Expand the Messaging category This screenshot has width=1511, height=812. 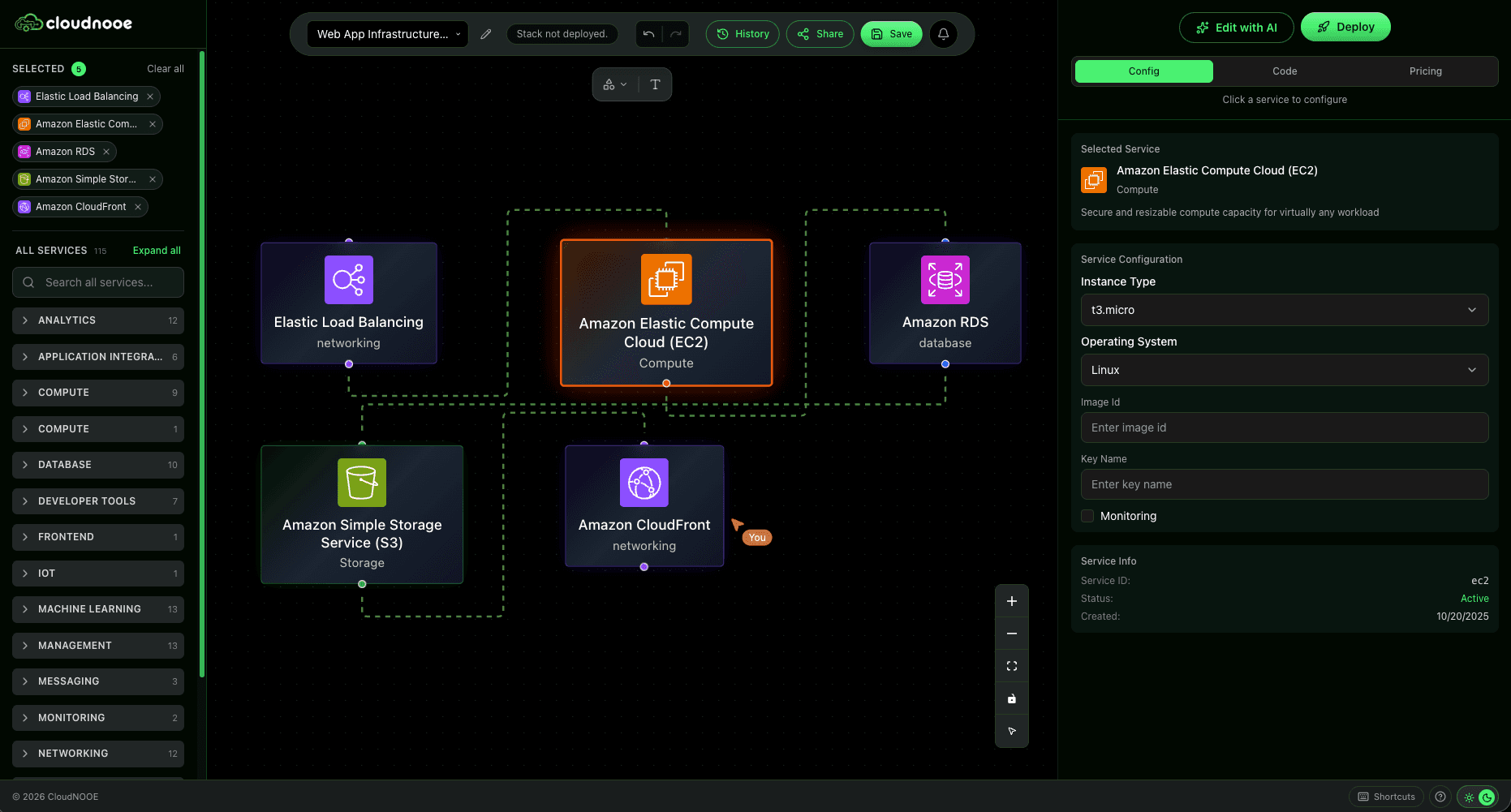click(98, 681)
